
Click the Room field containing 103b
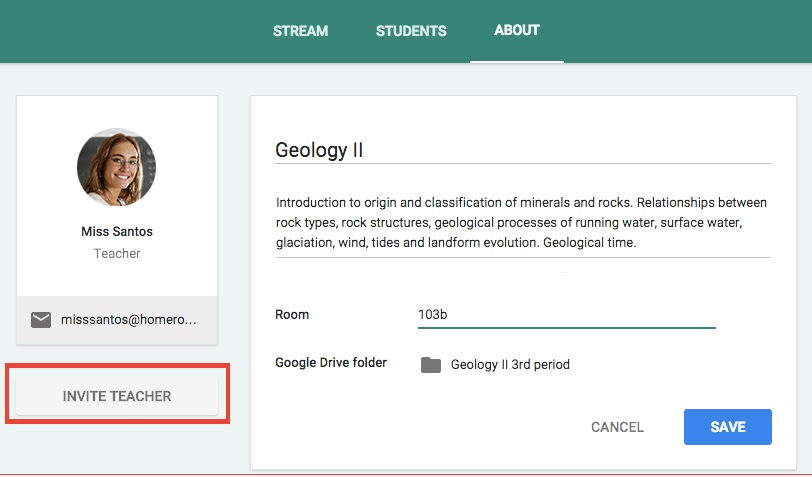click(x=566, y=315)
